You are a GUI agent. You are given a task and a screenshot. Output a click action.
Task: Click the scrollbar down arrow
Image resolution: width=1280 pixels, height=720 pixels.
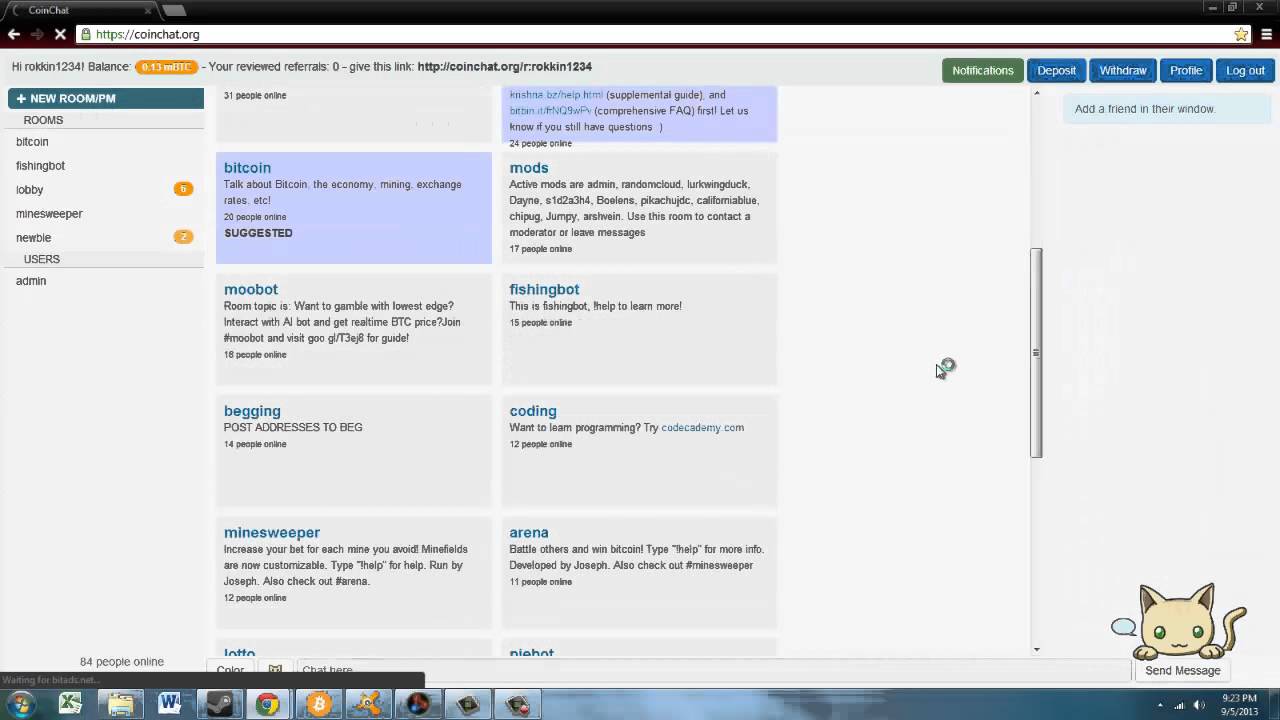click(1036, 649)
